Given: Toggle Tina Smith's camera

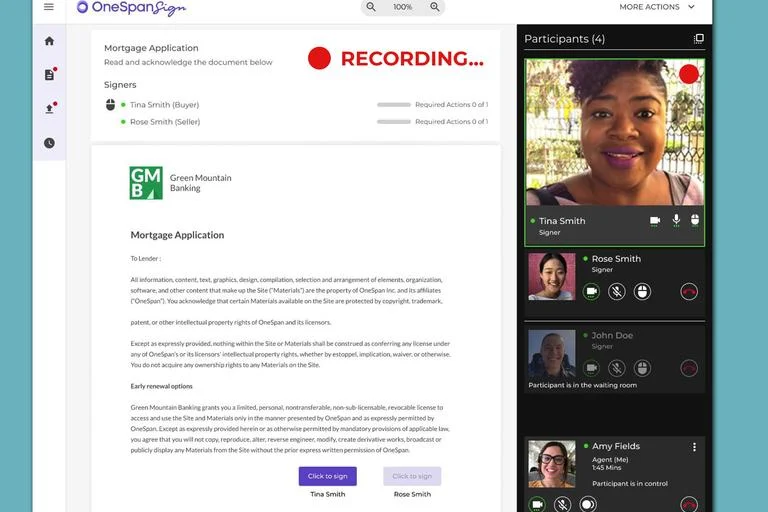Looking at the screenshot, I should click(x=655, y=220).
